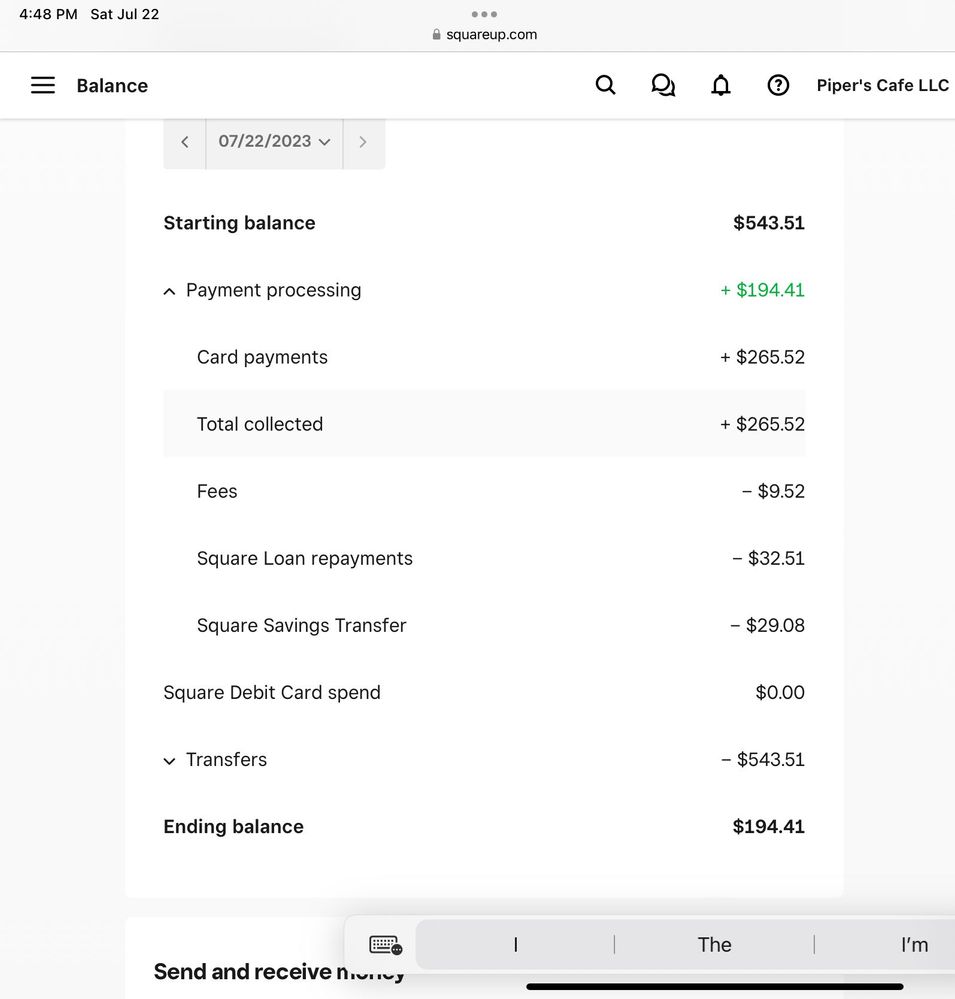
Task: Tap the squareup.com address bar
Action: (491, 35)
